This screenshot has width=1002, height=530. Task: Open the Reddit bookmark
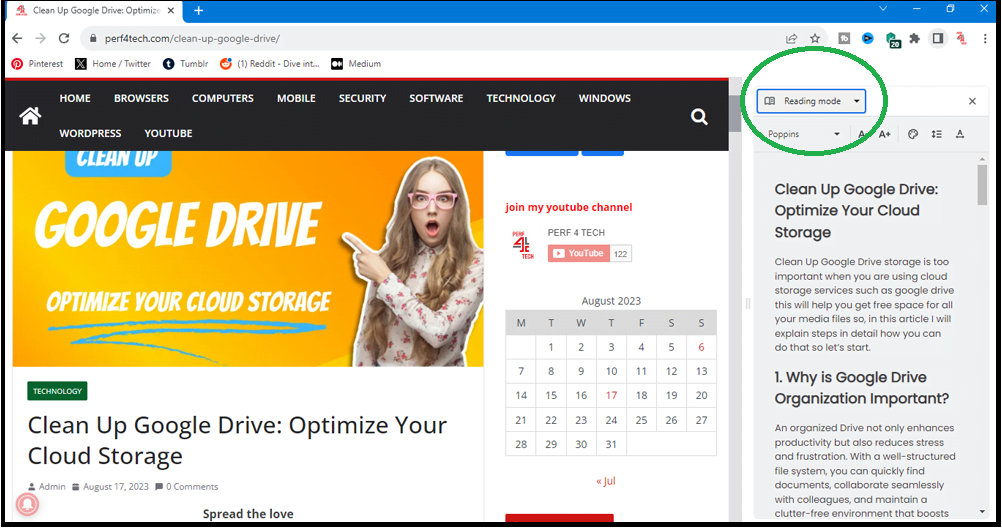coord(269,64)
